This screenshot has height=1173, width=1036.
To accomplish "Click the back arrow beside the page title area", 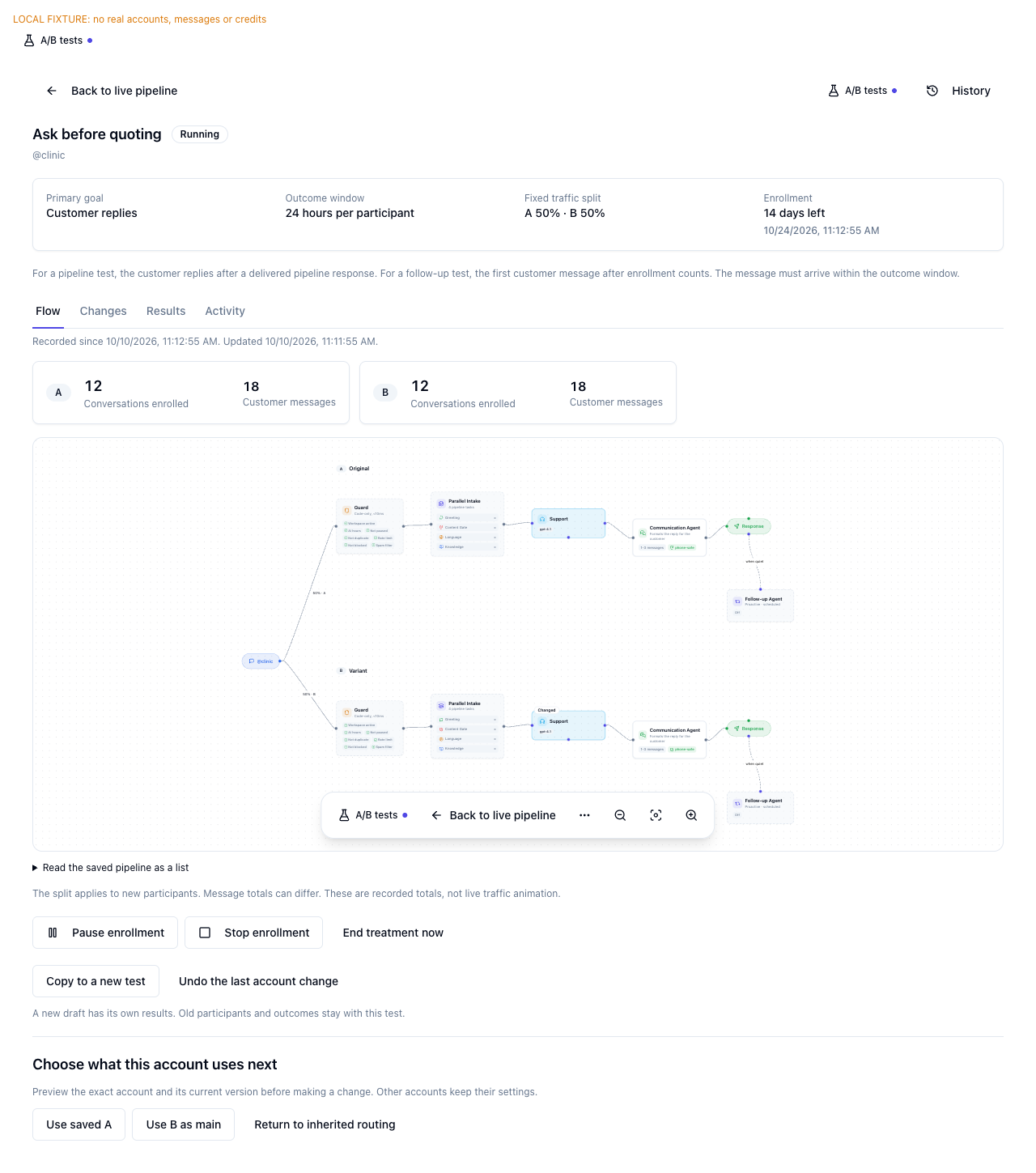I will click(52, 91).
